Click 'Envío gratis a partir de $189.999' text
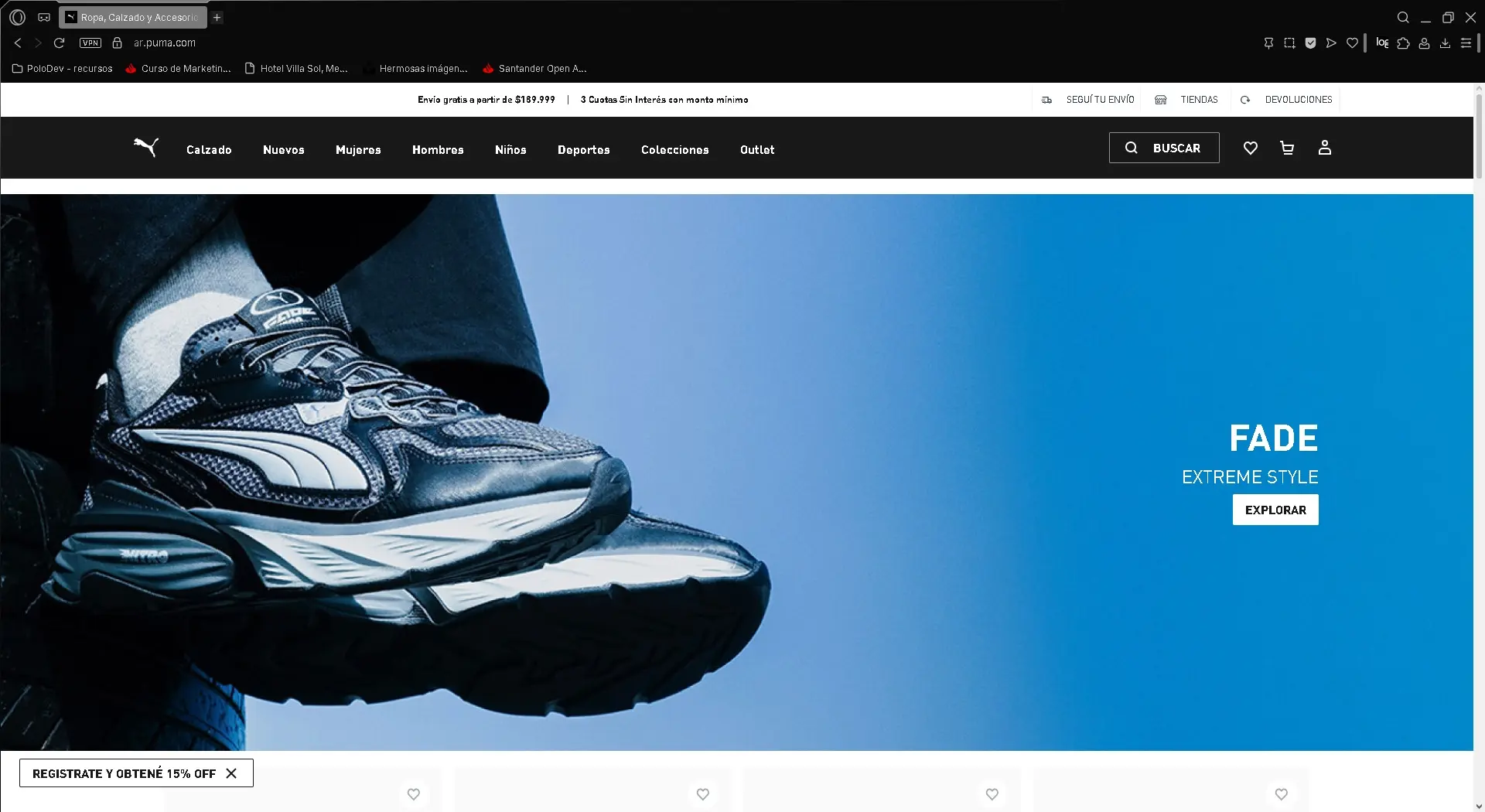Screen dimensions: 1485x812 [x=486, y=100]
